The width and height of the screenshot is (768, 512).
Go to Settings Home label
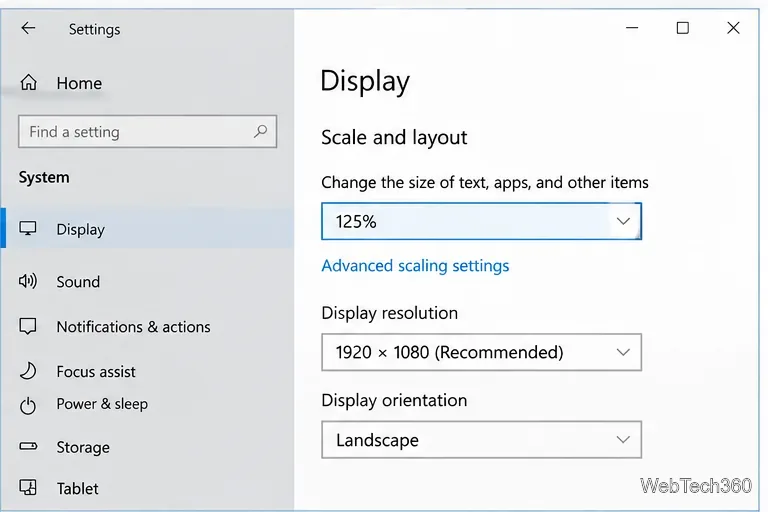click(79, 83)
